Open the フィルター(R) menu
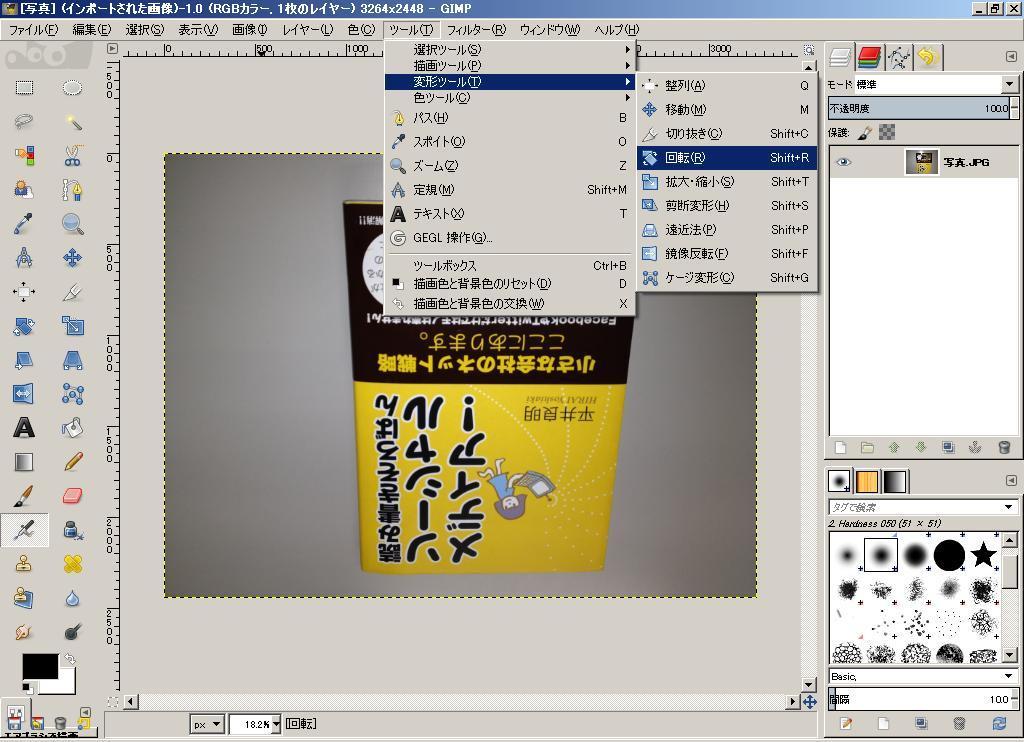This screenshot has width=1024, height=742. click(475, 29)
